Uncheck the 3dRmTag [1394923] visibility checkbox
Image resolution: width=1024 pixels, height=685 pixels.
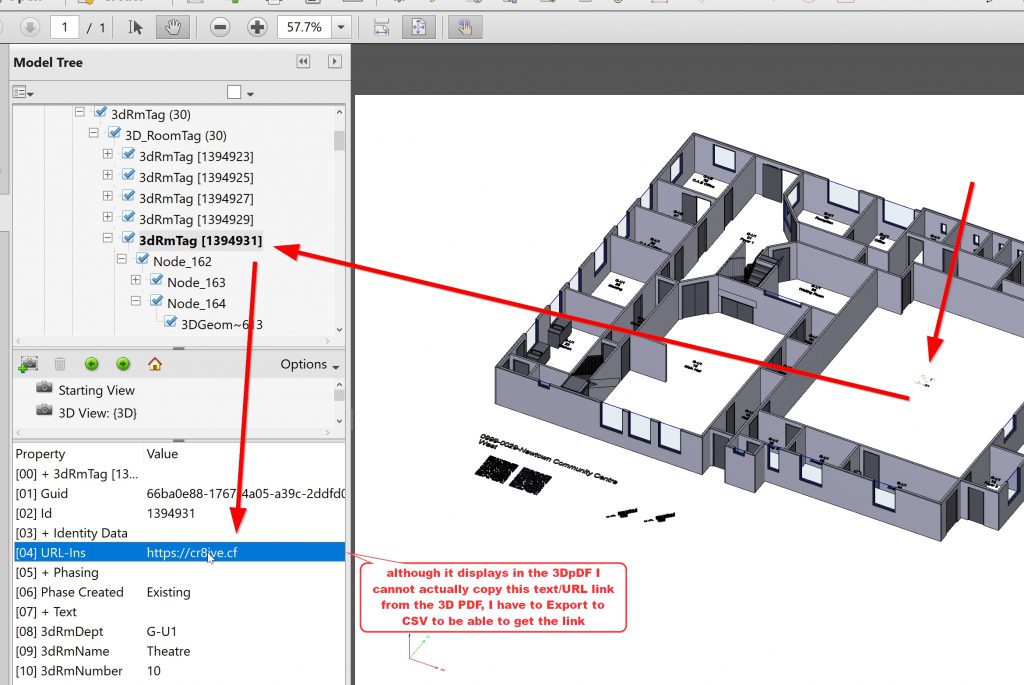tap(128, 155)
